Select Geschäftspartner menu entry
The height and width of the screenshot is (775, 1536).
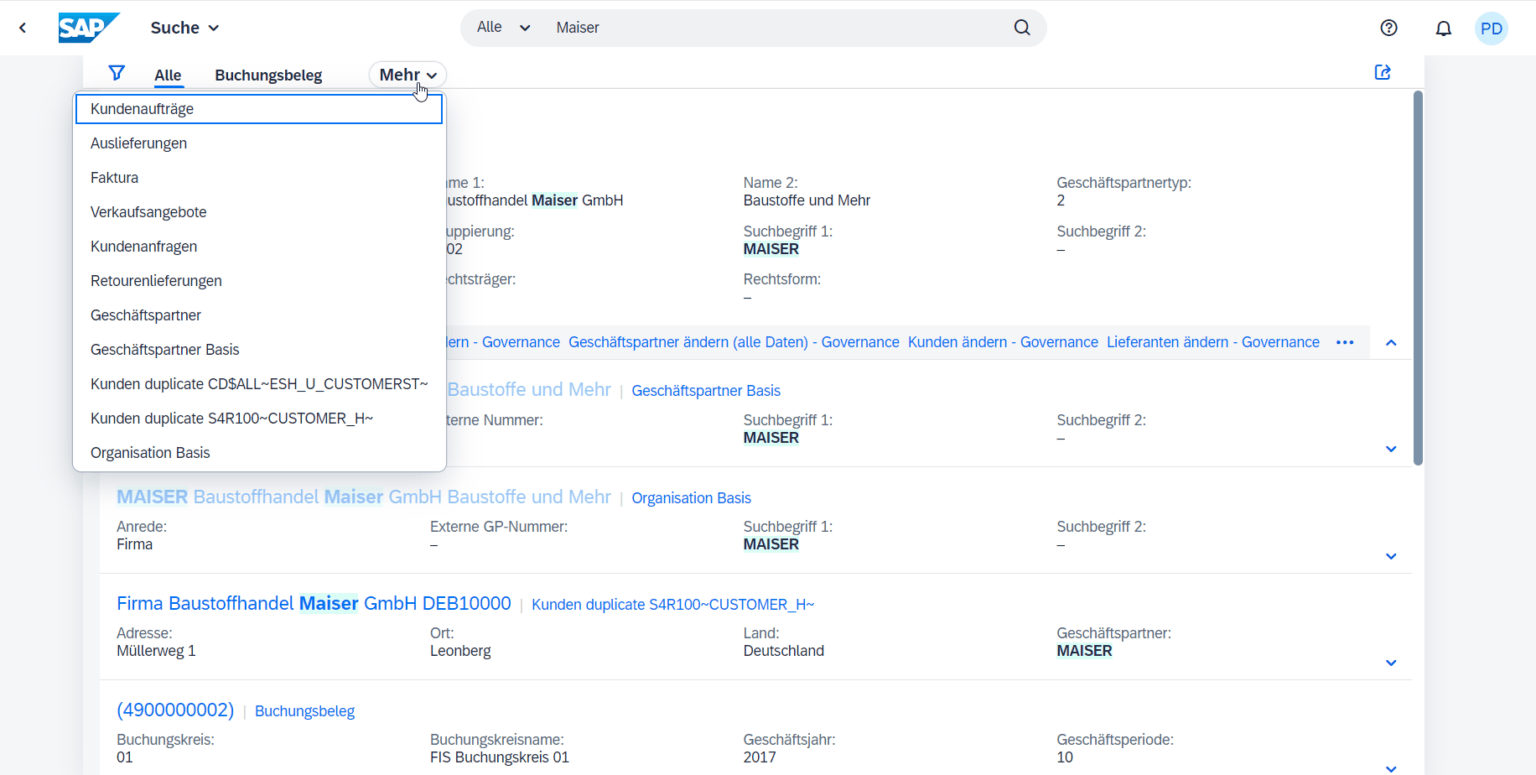[259, 315]
